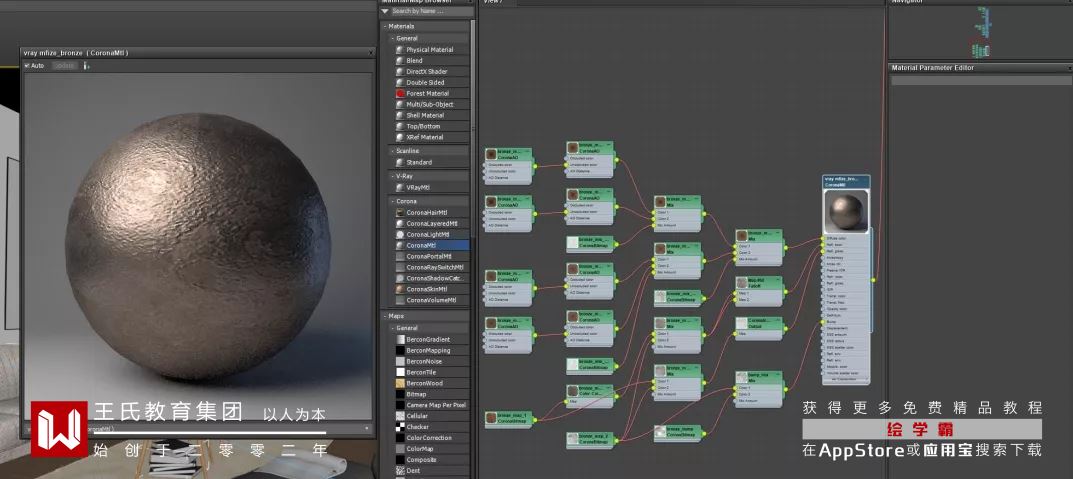The width and height of the screenshot is (1073, 479).
Task: Collapse the General maps group
Action: (392, 328)
